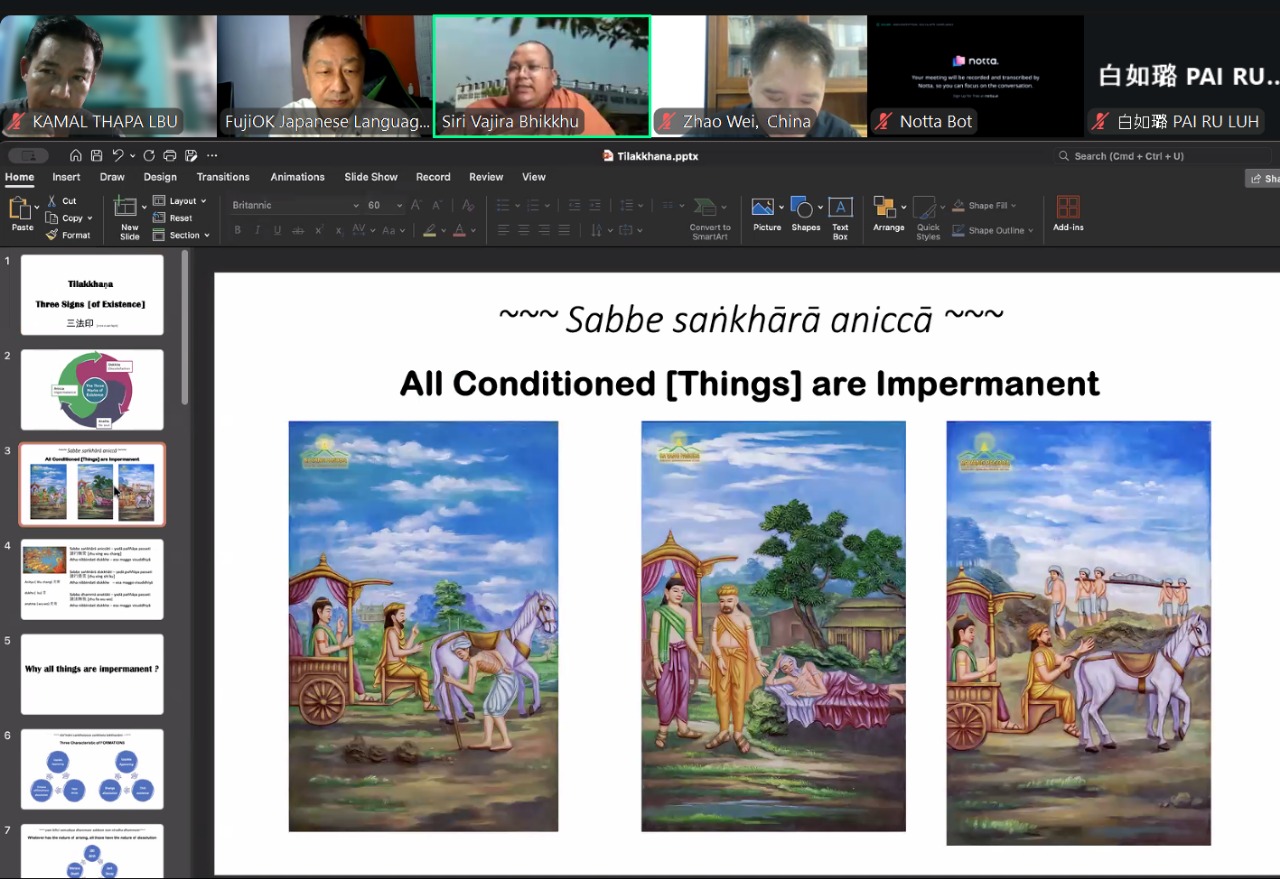Undo the last action

point(118,155)
